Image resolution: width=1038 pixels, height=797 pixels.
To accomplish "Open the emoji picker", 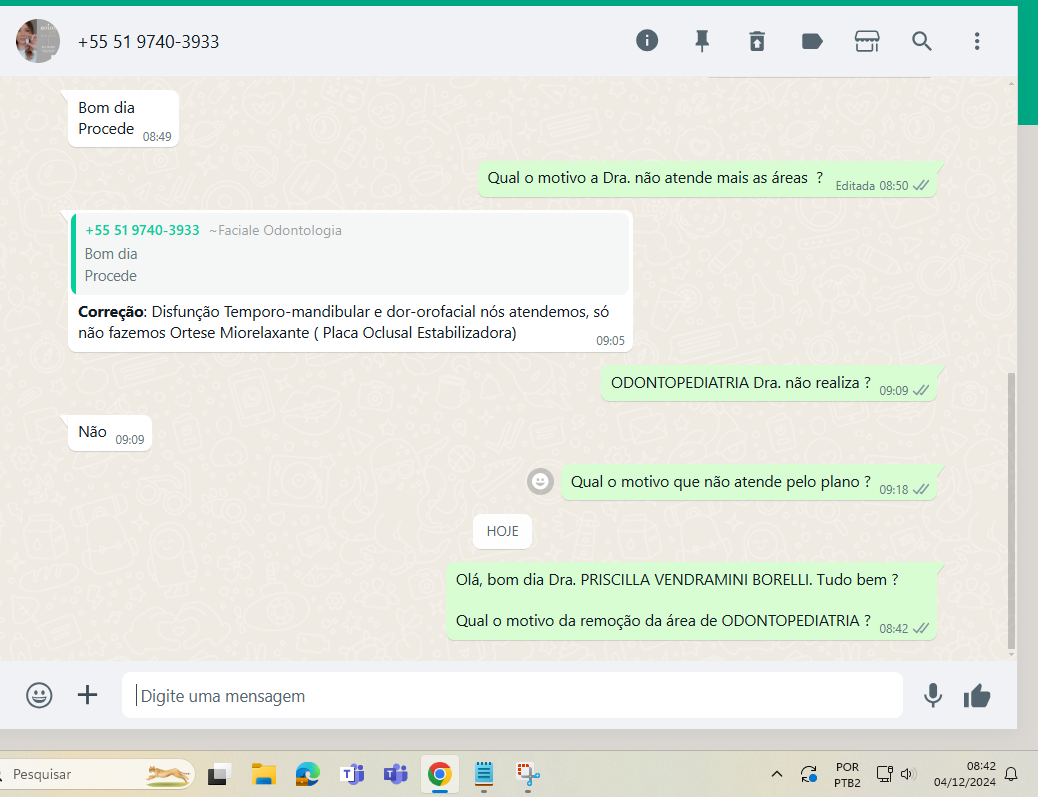I will pos(39,695).
